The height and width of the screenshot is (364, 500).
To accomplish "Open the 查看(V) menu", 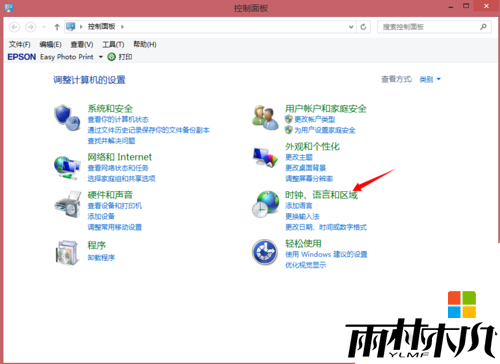I will 82,44.
